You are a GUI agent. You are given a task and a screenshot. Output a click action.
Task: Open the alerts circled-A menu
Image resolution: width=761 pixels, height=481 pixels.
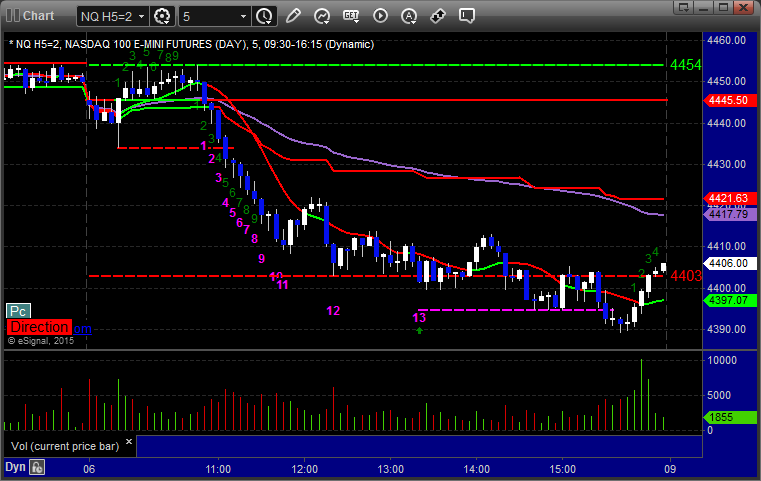409,16
